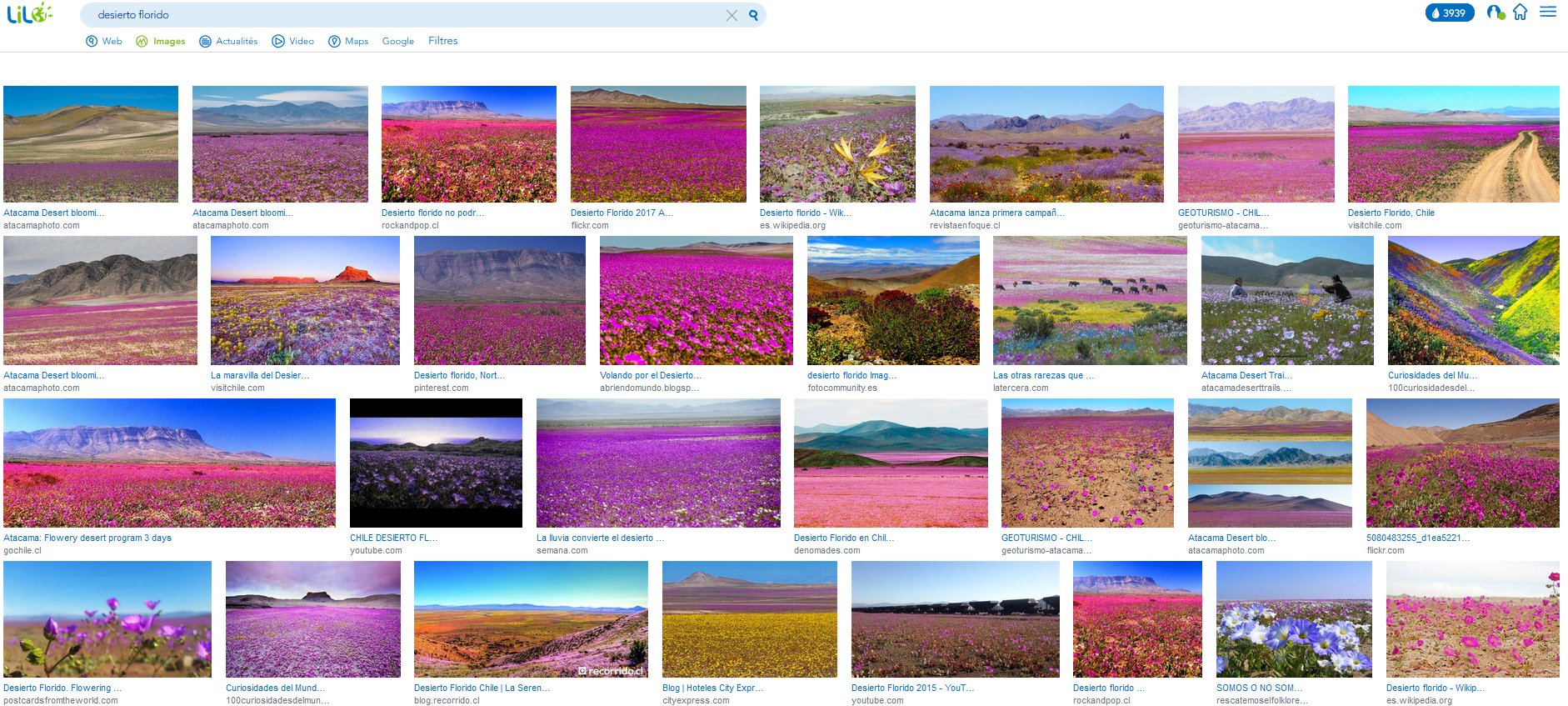Screen dimensions: 1568x706
Task: Click inside the 'desierto florido' search field
Action: (400, 15)
